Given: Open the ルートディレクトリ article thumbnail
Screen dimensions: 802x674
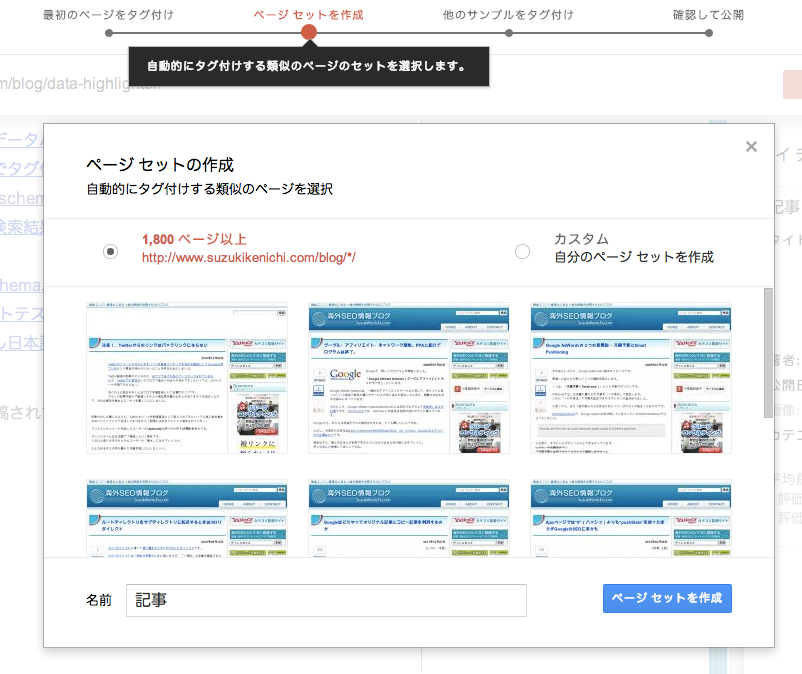Looking at the screenshot, I should tap(187, 518).
